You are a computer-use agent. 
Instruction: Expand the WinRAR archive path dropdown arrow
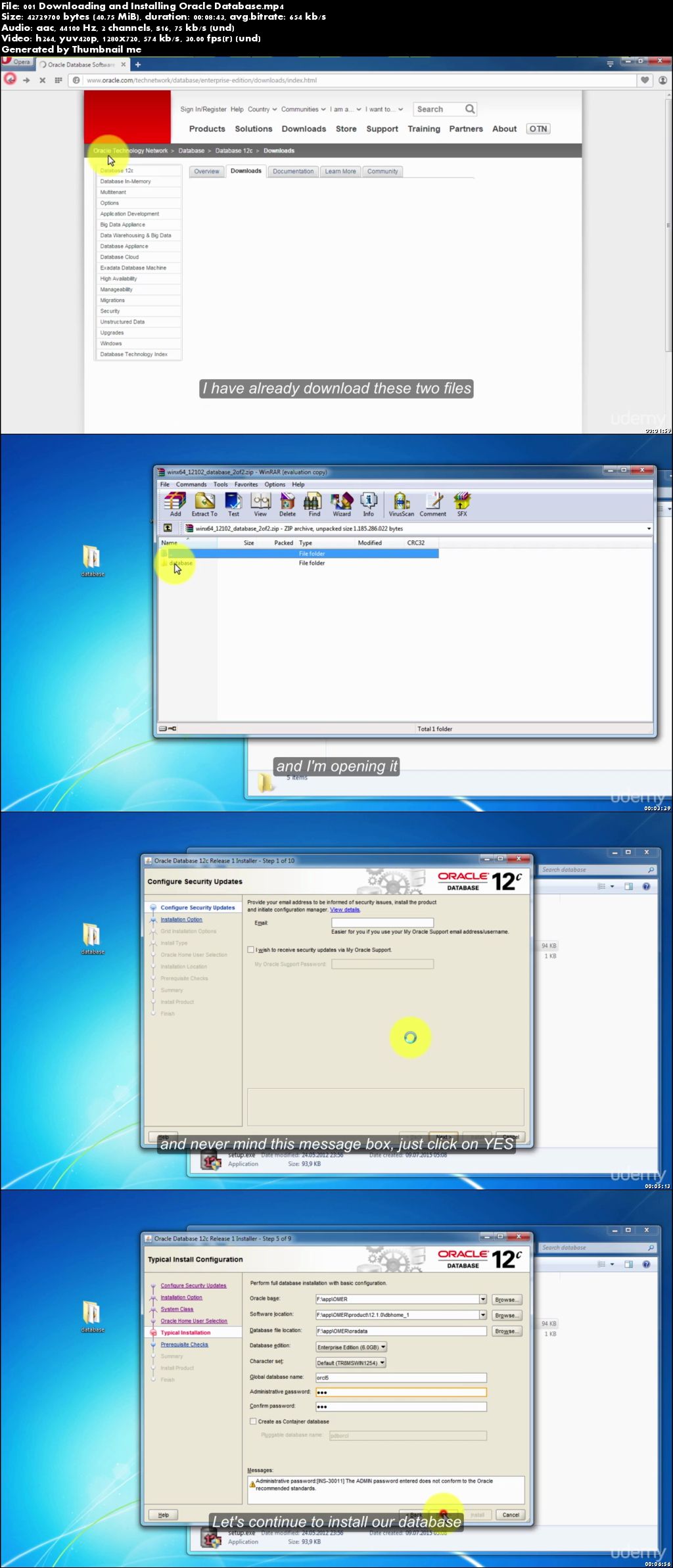click(649, 528)
